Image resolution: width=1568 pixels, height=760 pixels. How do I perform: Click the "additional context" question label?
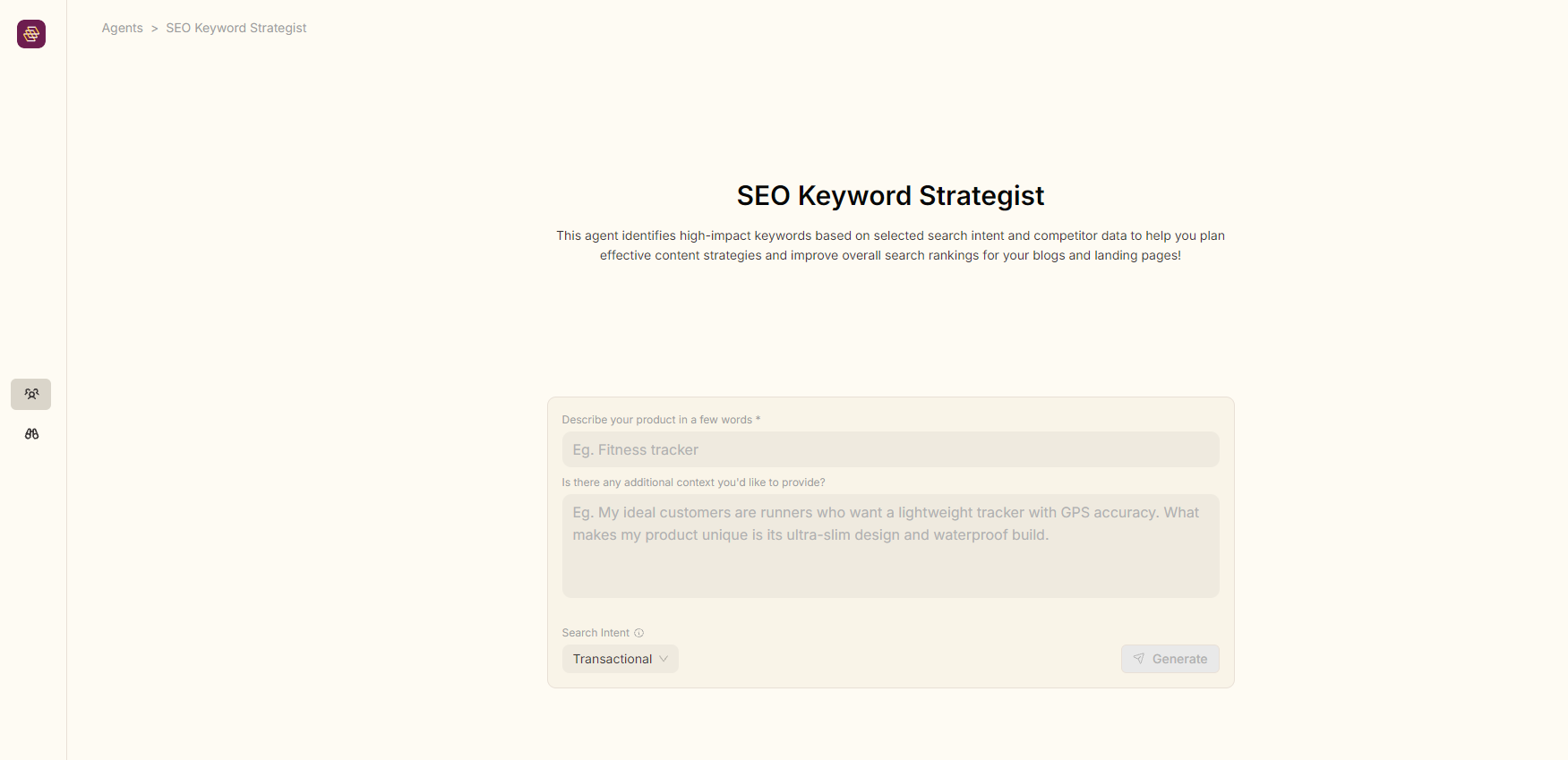(693, 482)
